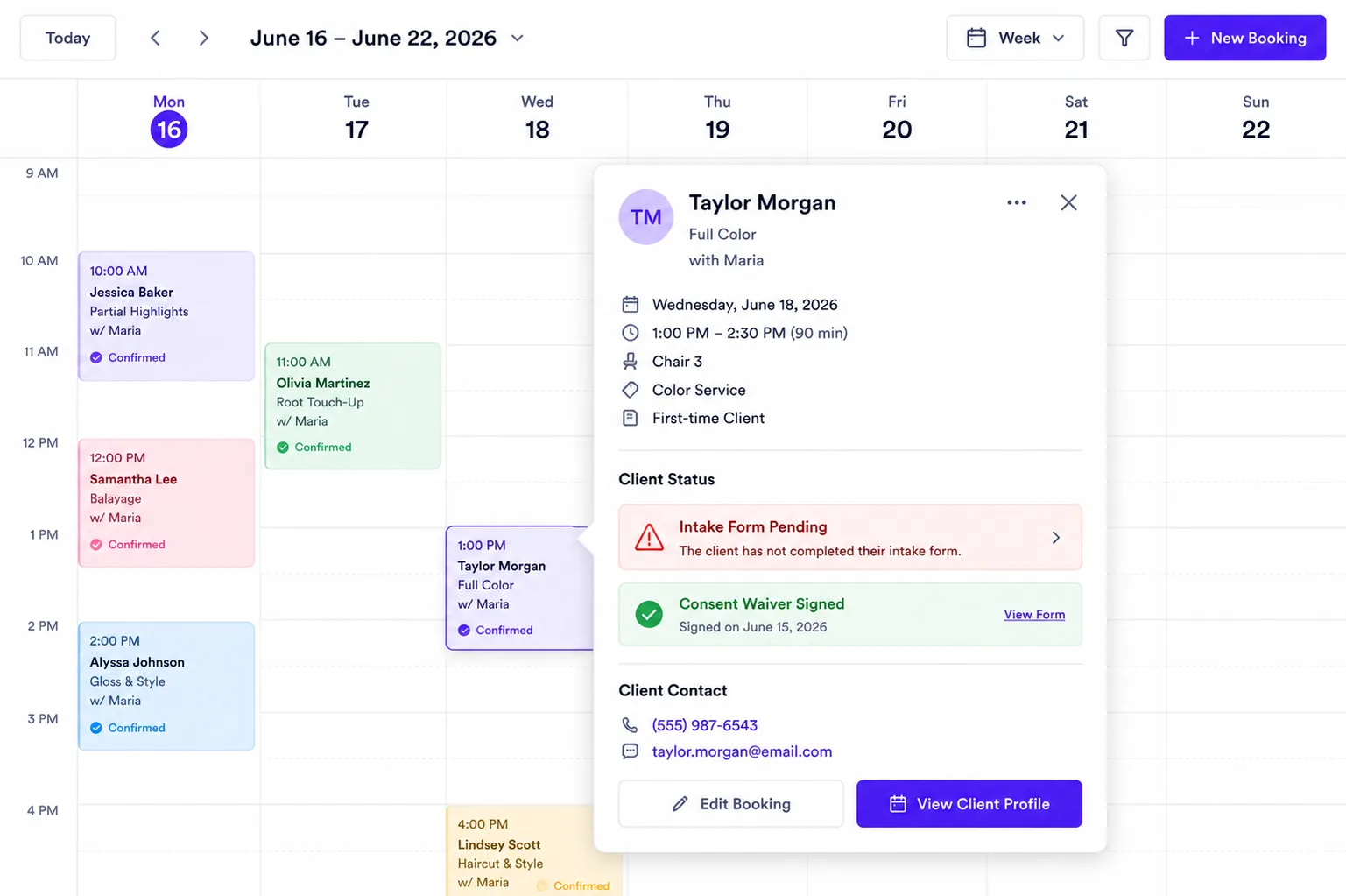This screenshot has height=896, width=1346.
Task: Click the TM avatar in popup
Action: click(x=646, y=217)
